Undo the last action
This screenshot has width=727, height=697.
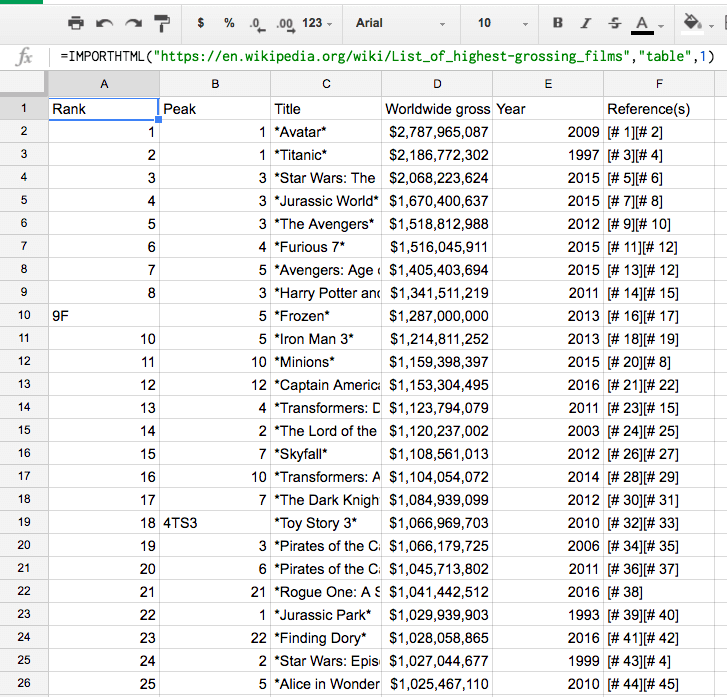click(104, 22)
